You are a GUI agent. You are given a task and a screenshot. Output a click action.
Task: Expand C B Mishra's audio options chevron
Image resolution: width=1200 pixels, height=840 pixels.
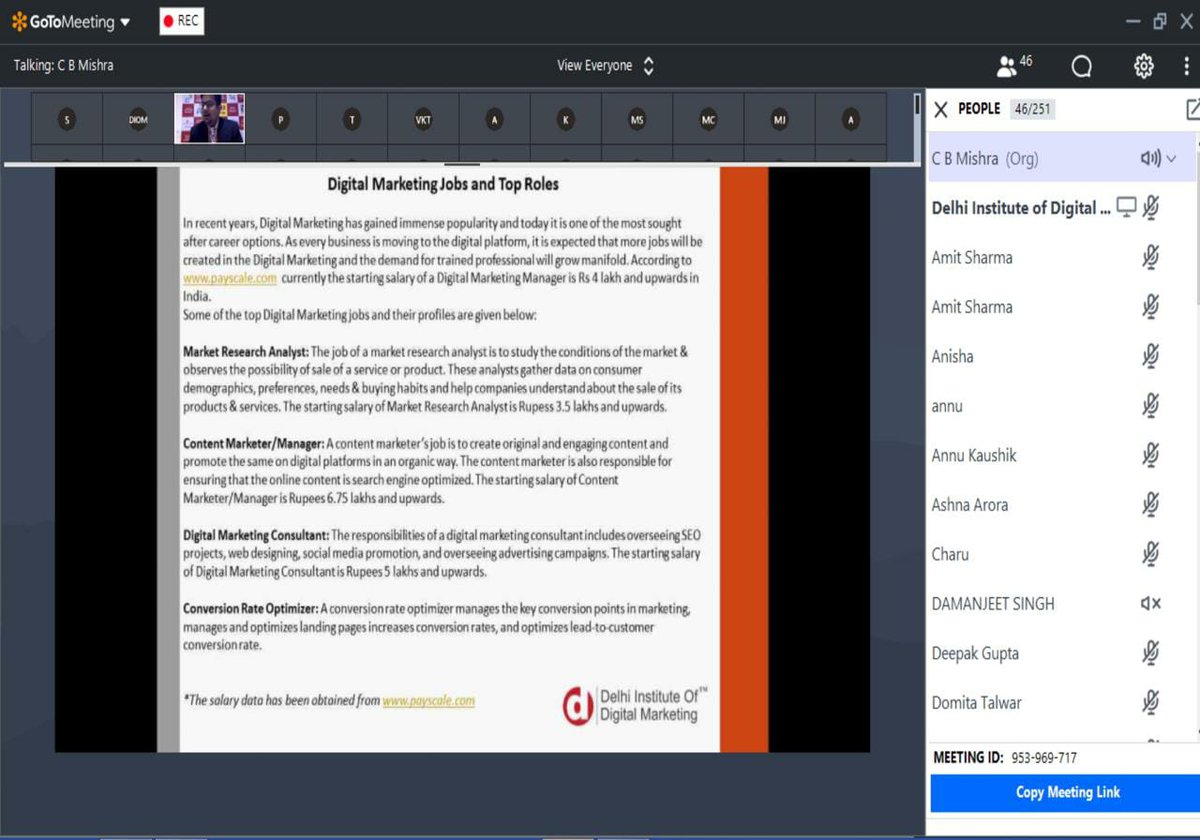click(x=1172, y=158)
